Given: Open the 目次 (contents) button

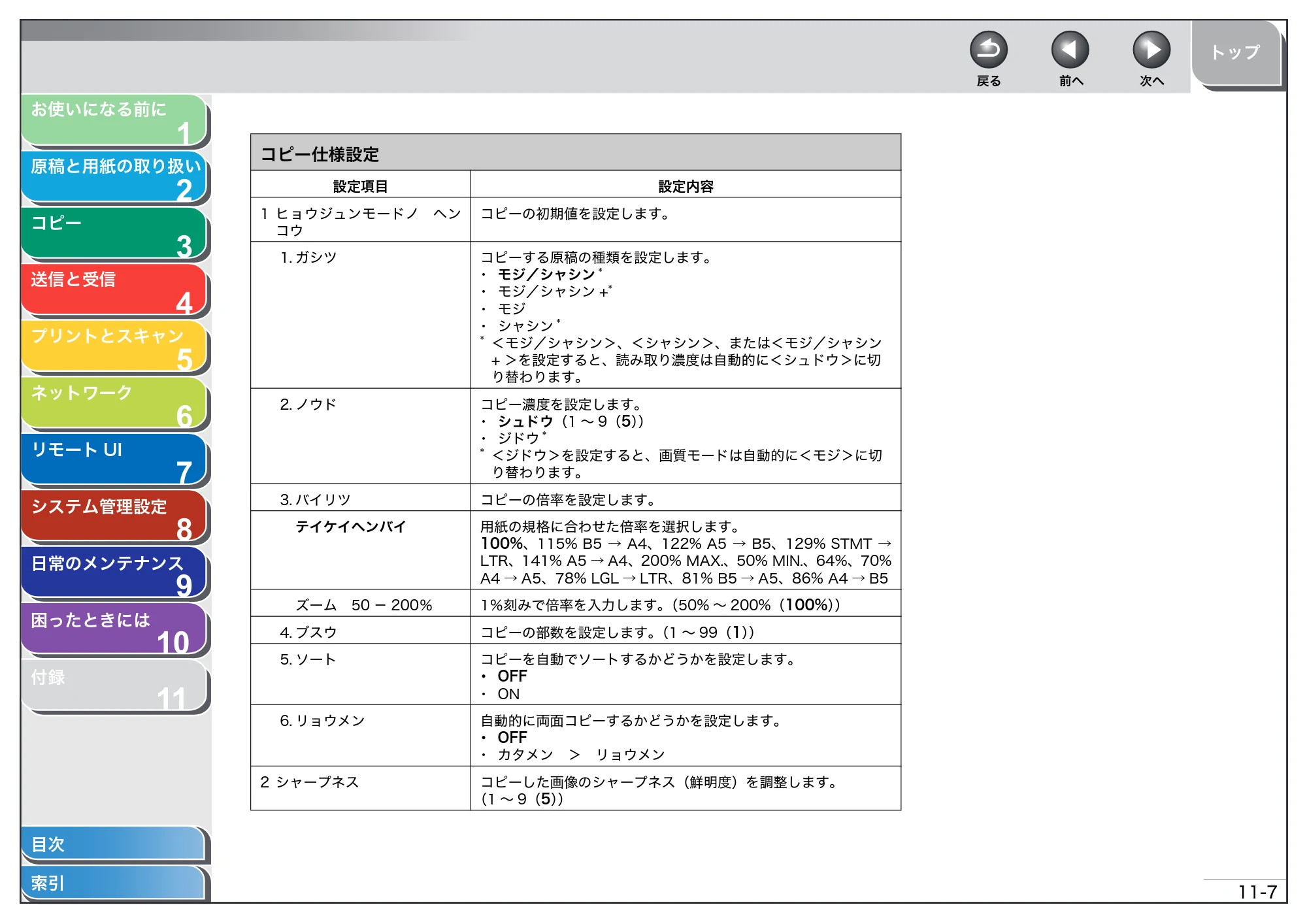Looking at the screenshot, I should tap(114, 844).
